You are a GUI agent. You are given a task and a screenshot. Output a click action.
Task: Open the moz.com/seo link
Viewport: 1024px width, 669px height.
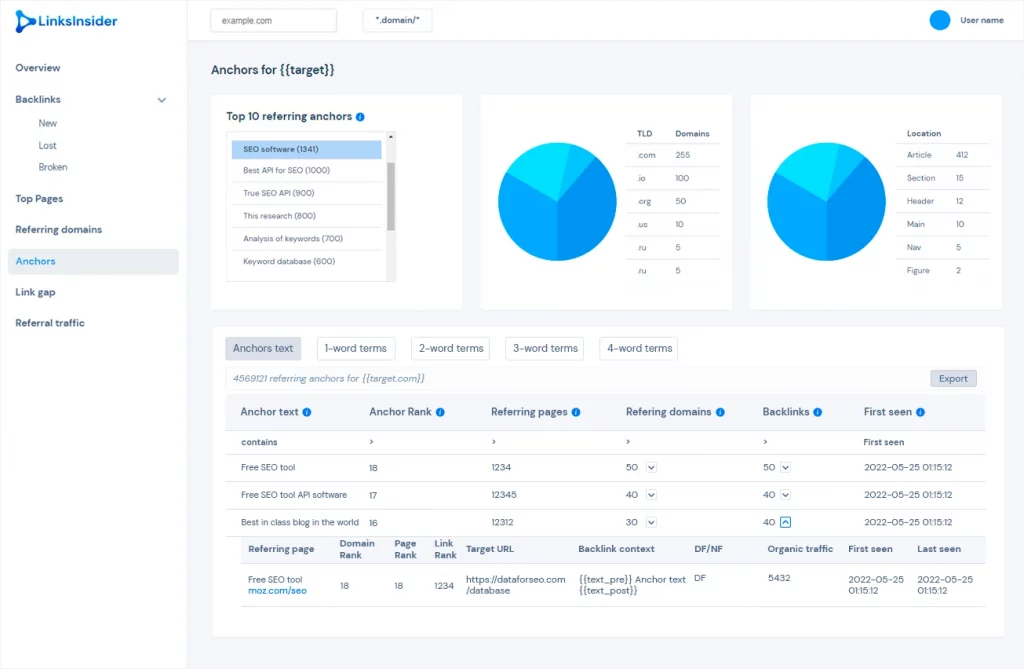(x=277, y=591)
